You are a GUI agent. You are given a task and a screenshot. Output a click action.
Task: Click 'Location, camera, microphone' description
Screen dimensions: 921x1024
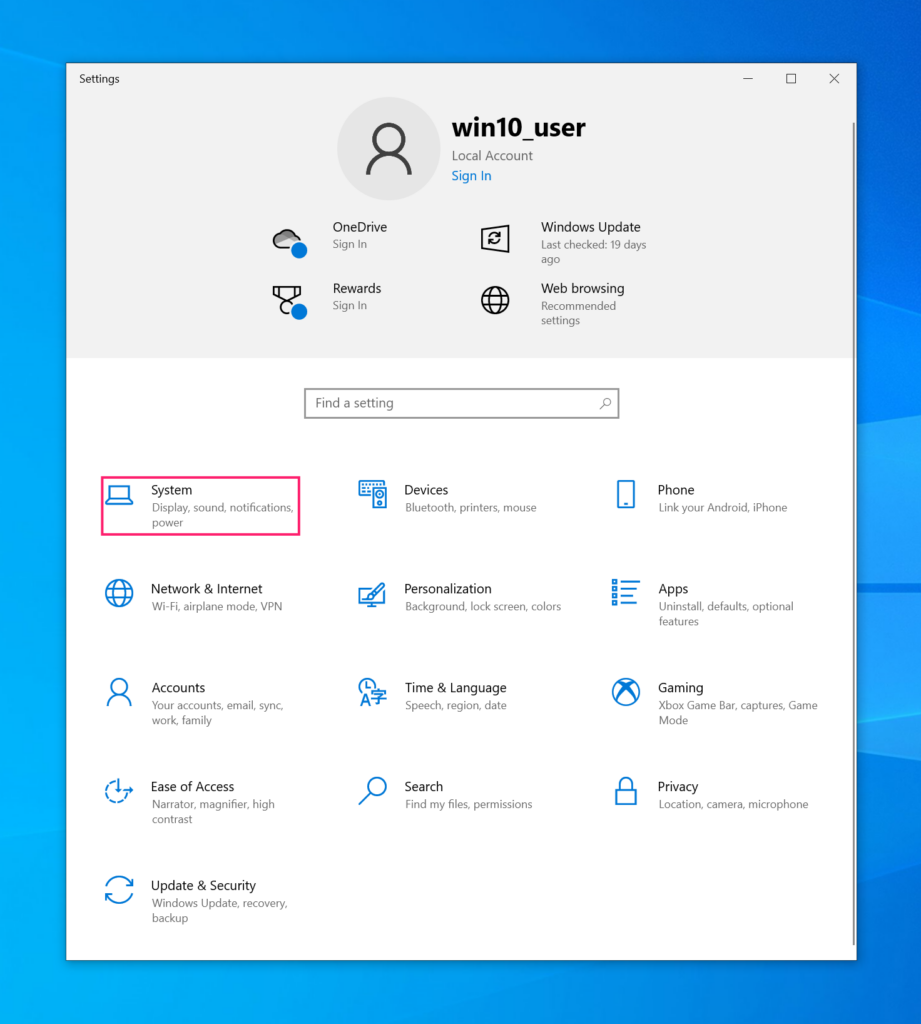point(733,804)
